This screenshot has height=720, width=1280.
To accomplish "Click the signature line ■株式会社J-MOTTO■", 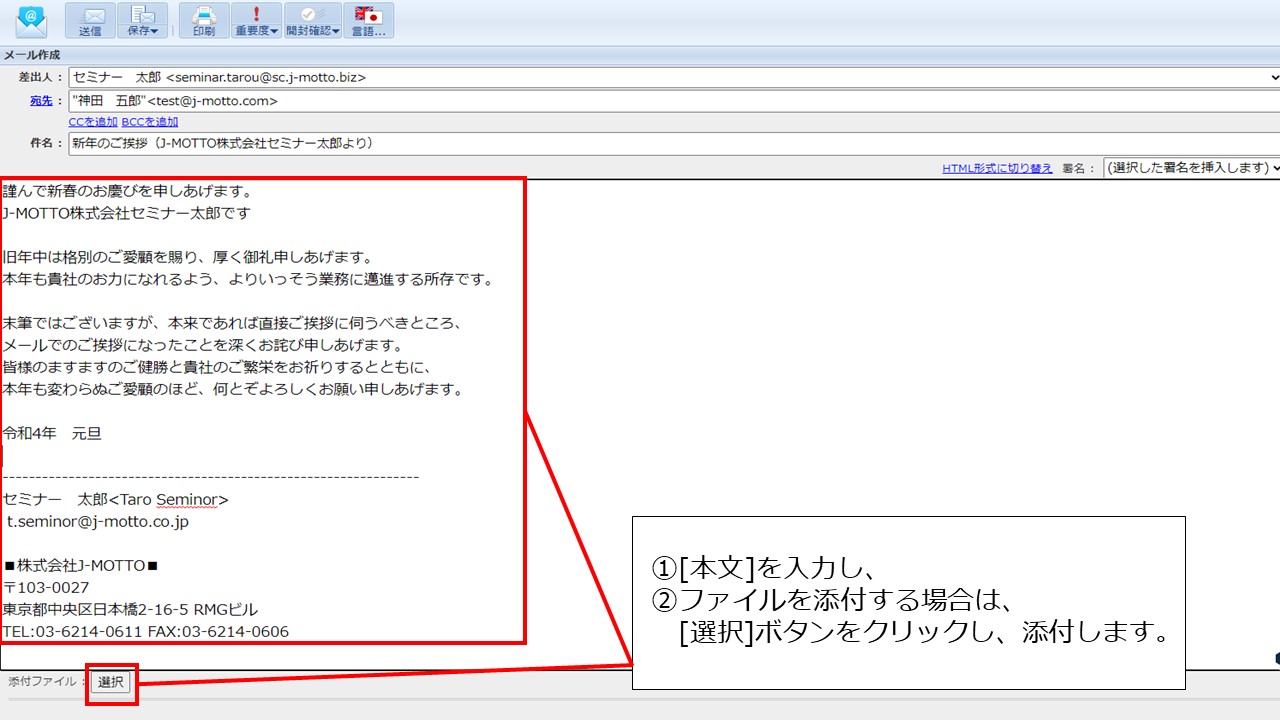I will (81, 566).
